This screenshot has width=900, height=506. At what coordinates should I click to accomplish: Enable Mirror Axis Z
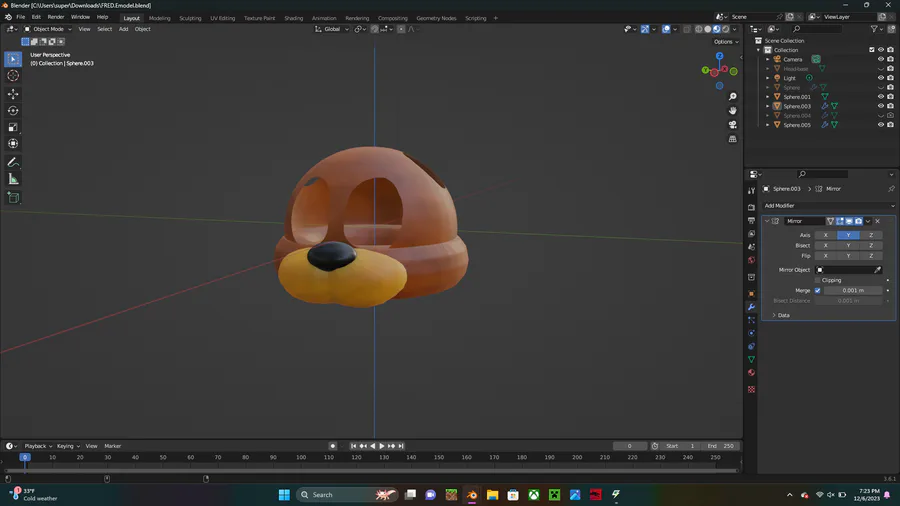(871, 235)
